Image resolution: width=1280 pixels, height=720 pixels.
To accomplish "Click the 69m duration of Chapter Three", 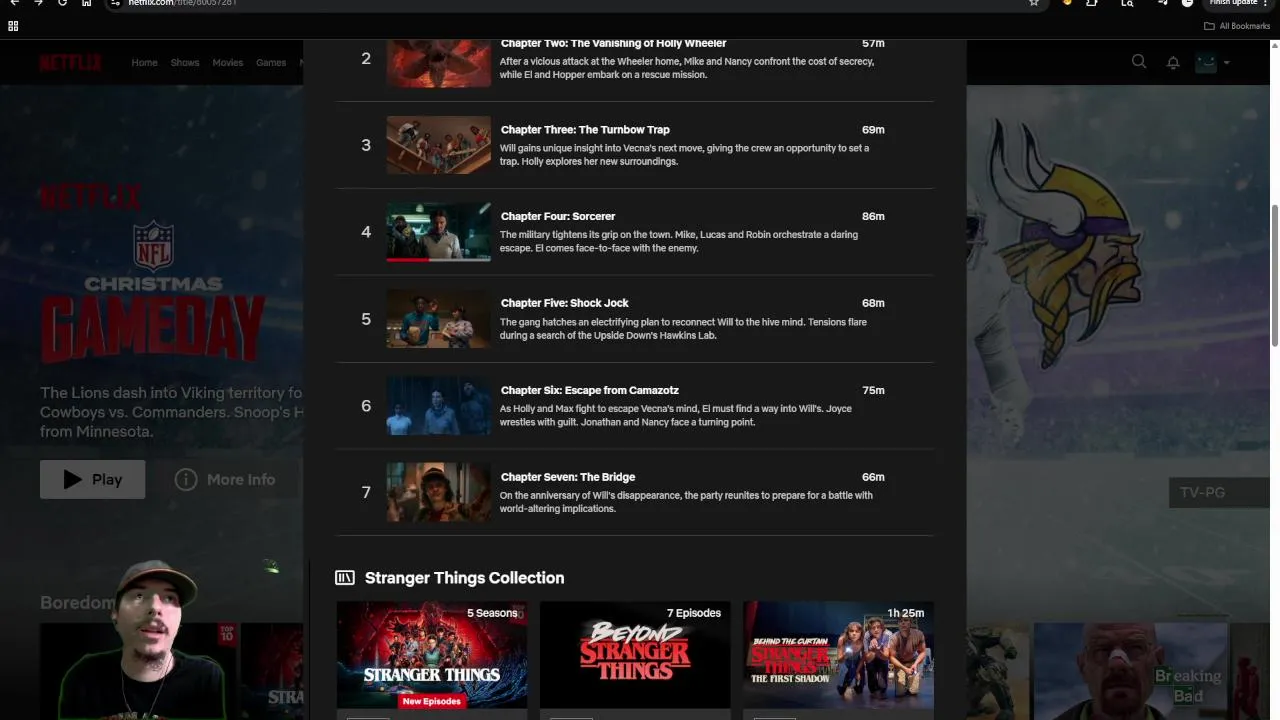I will [873, 129].
